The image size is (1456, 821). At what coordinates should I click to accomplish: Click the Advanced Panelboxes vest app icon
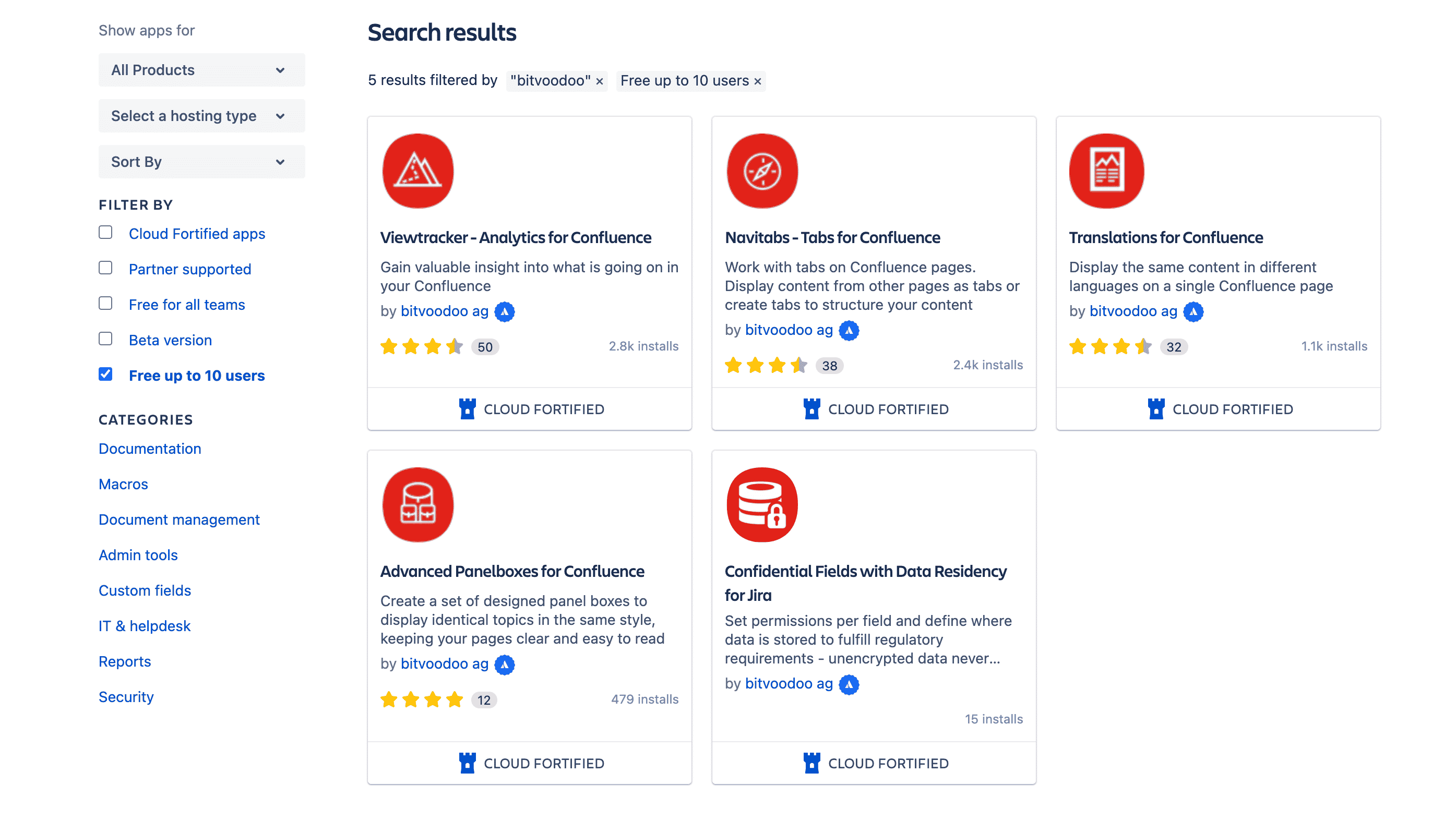click(x=417, y=504)
